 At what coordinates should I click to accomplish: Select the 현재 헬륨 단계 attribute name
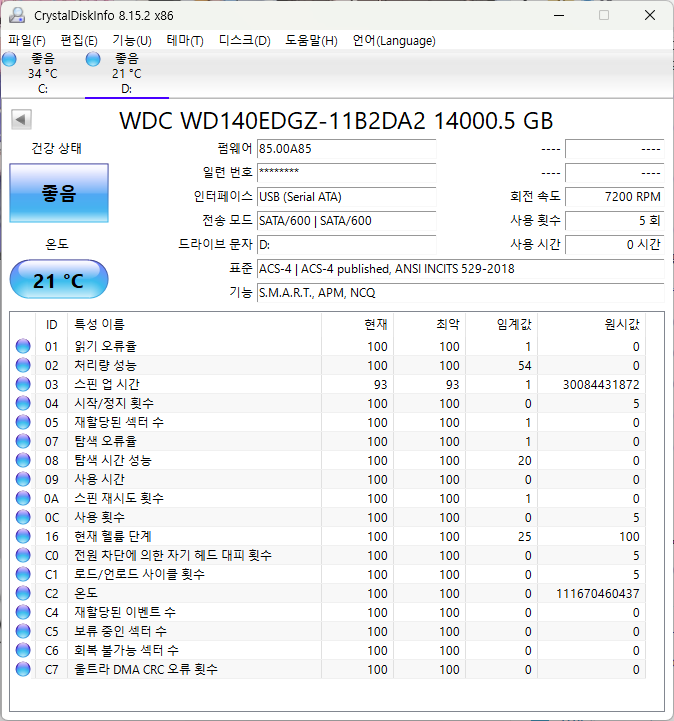(x=113, y=536)
